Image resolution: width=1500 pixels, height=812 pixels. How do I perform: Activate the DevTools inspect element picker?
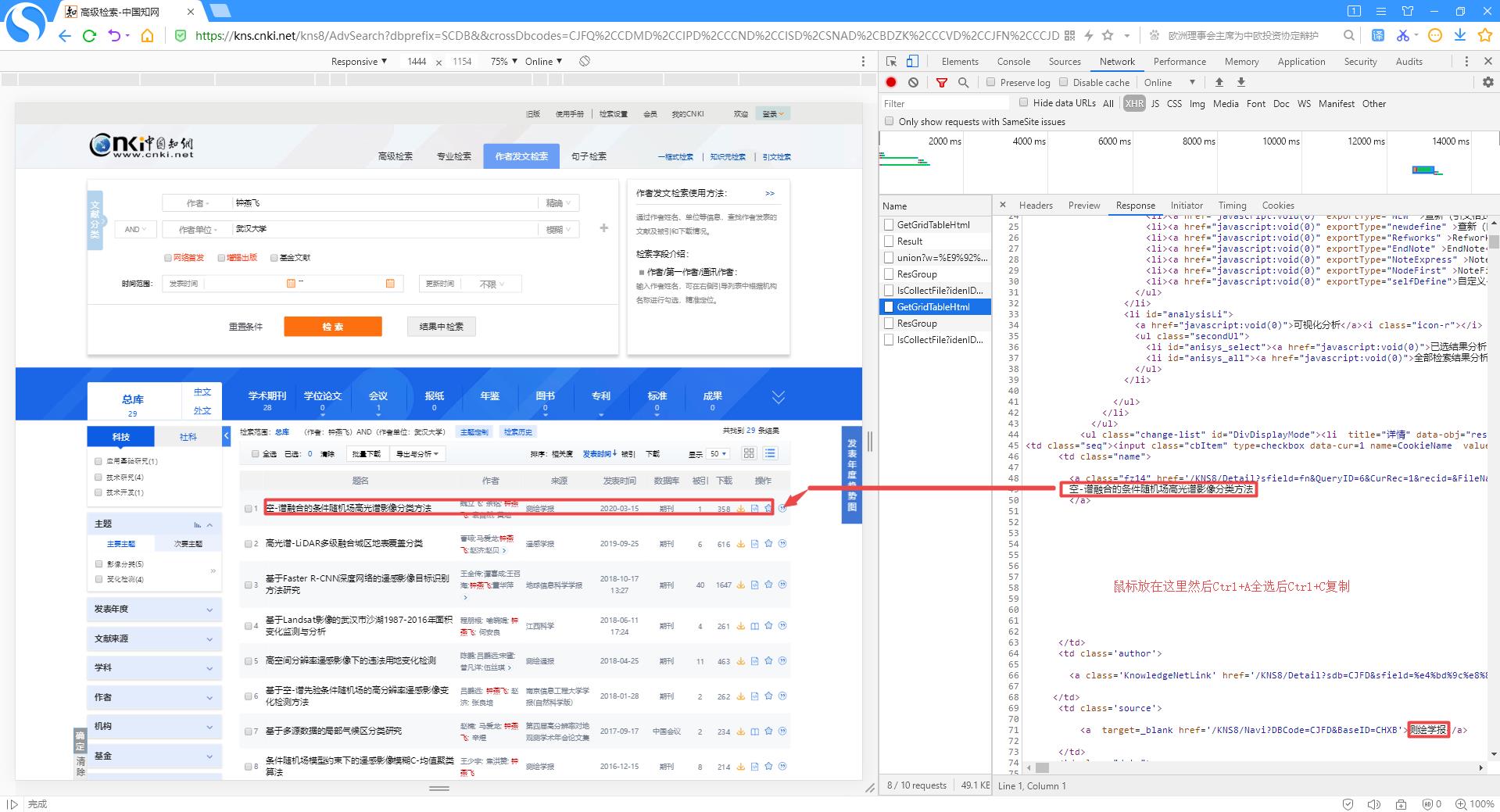[891, 61]
